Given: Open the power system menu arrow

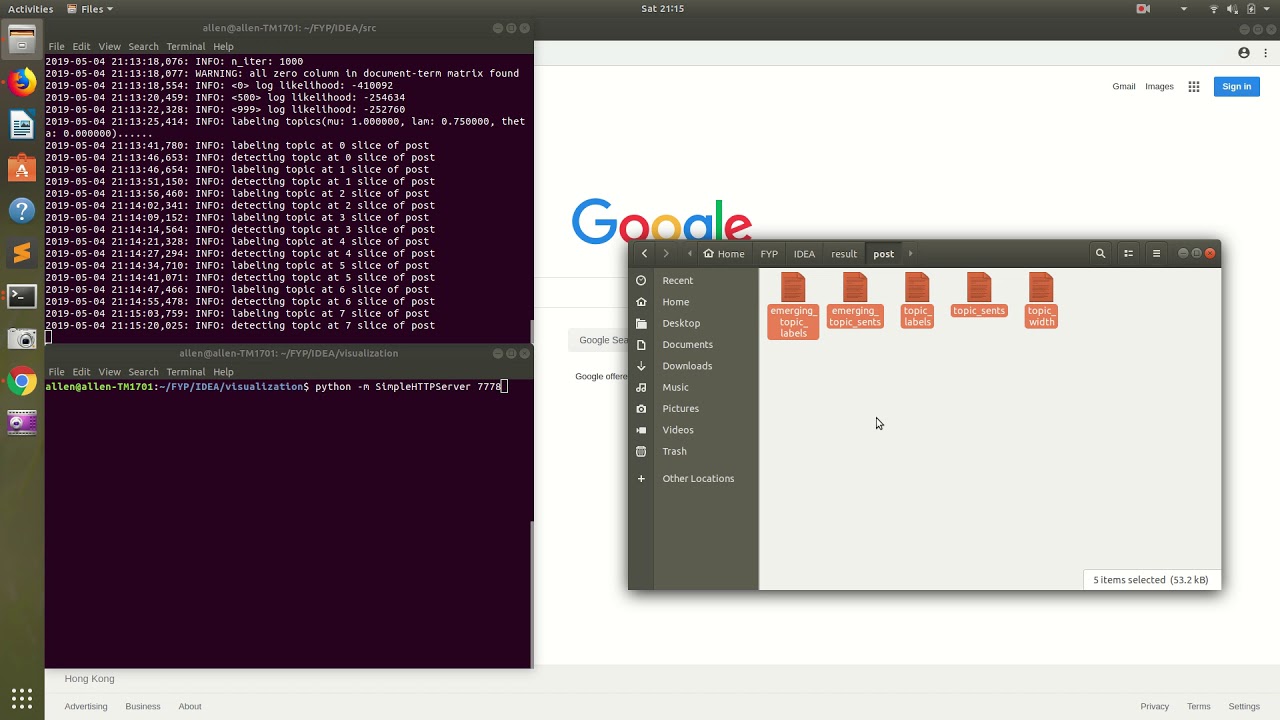Looking at the screenshot, I should 1268,9.
